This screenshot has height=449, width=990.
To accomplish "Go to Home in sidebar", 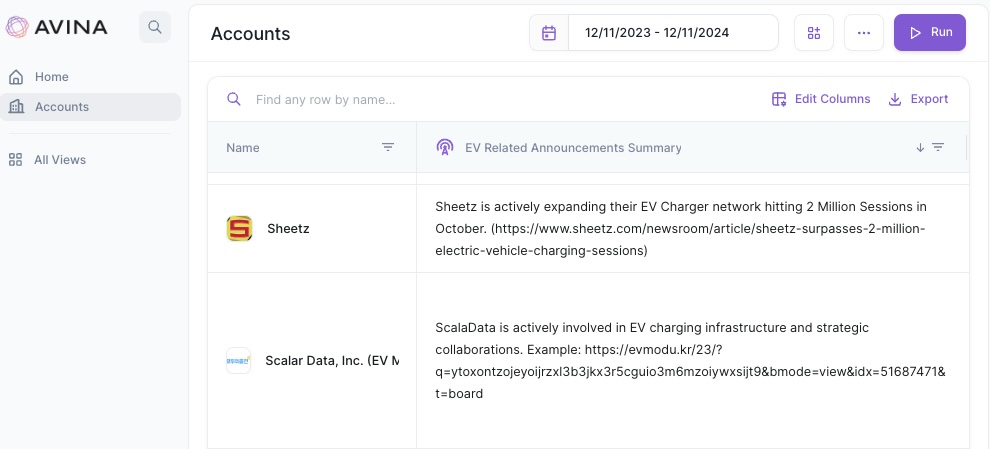I will [51, 77].
